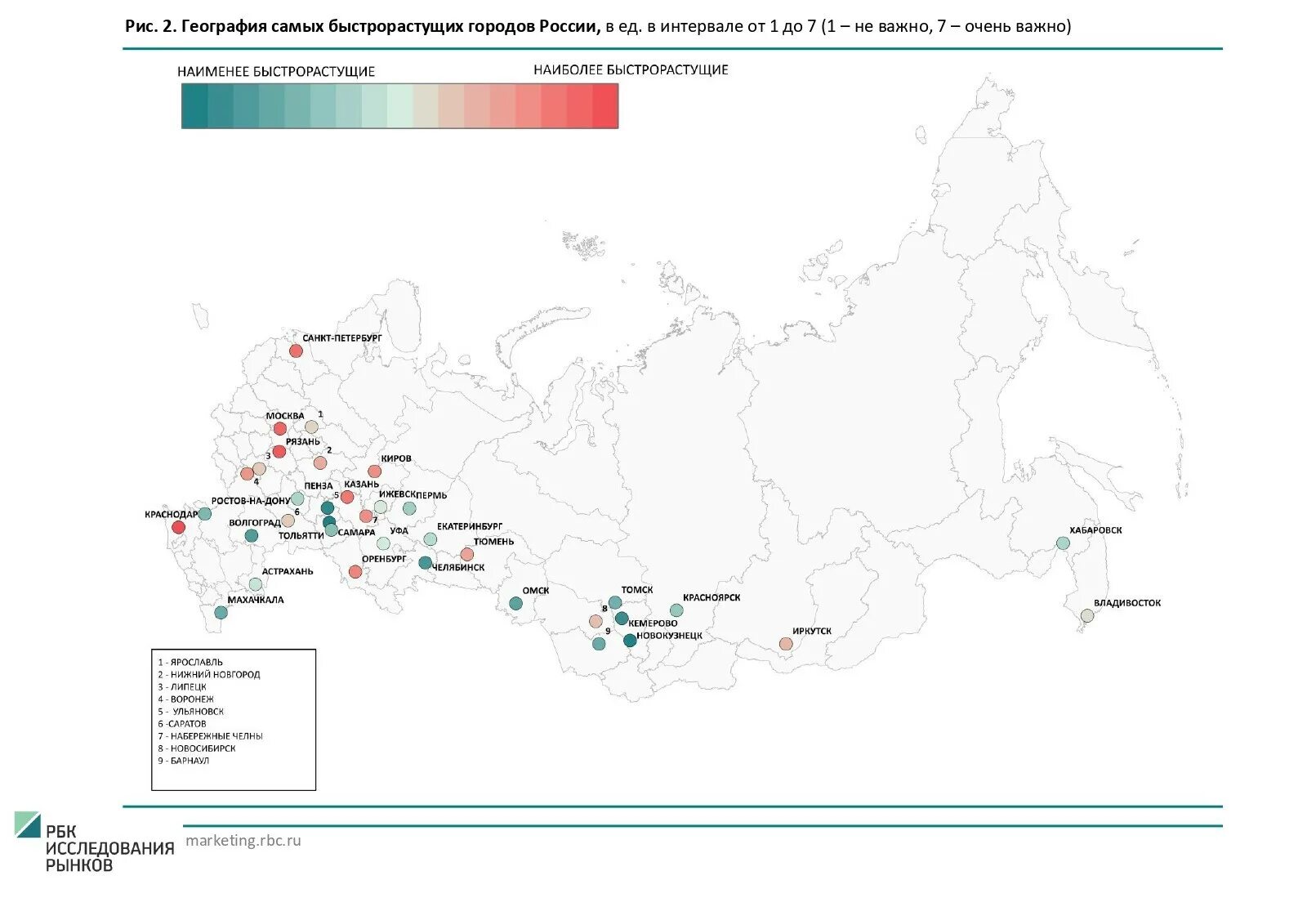Click the legend entry '5 - УЛЬЯНОВСК'

(x=191, y=712)
